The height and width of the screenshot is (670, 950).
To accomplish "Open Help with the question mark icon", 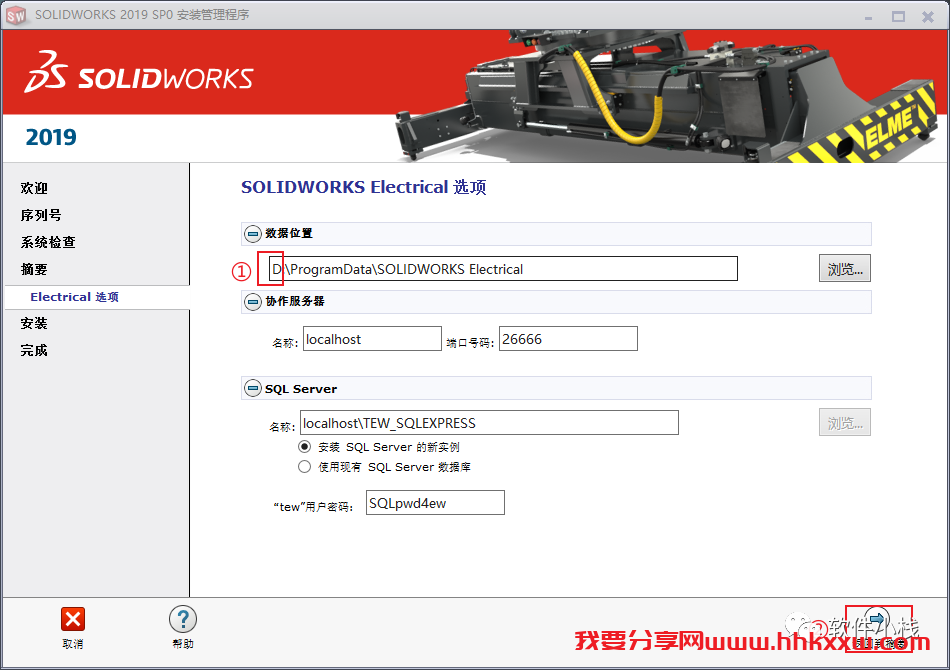I will click(x=182, y=619).
